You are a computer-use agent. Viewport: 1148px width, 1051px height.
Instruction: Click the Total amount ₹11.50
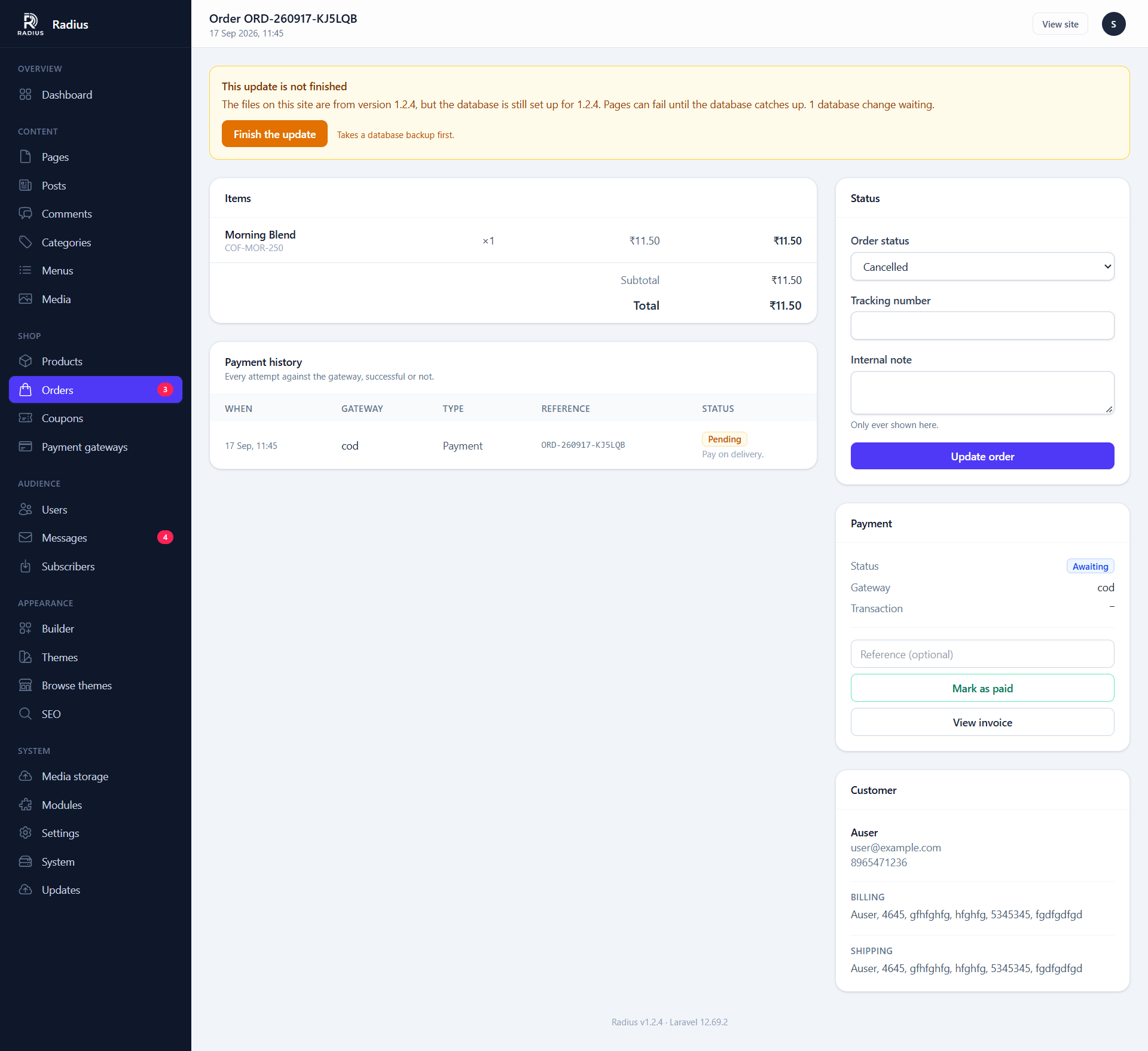click(x=785, y=305)
